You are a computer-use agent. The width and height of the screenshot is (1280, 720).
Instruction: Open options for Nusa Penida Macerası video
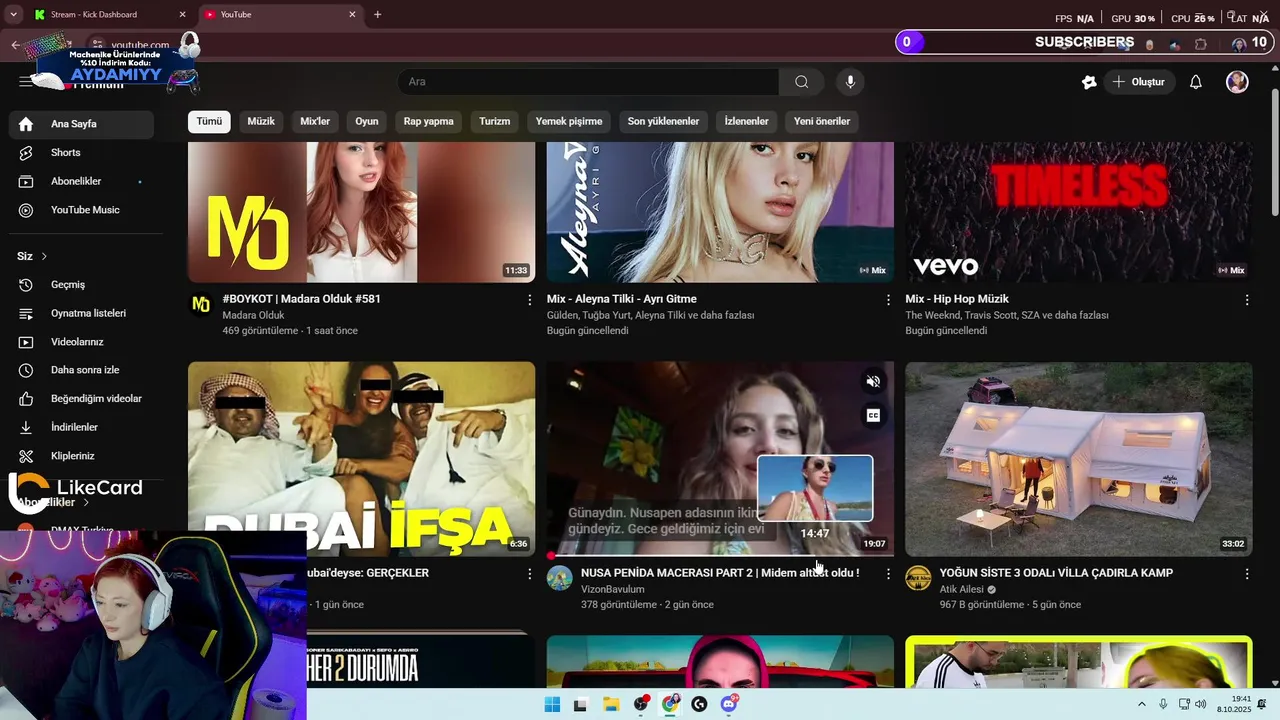coord(888,574)
